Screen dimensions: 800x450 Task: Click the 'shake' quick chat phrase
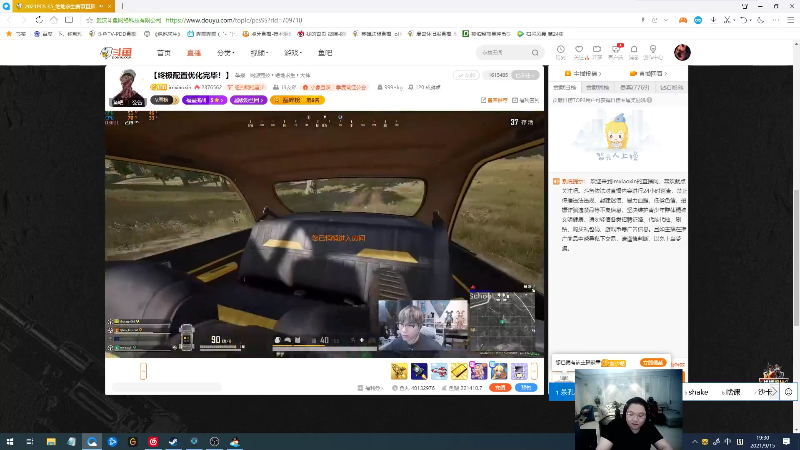click(697, 392)
